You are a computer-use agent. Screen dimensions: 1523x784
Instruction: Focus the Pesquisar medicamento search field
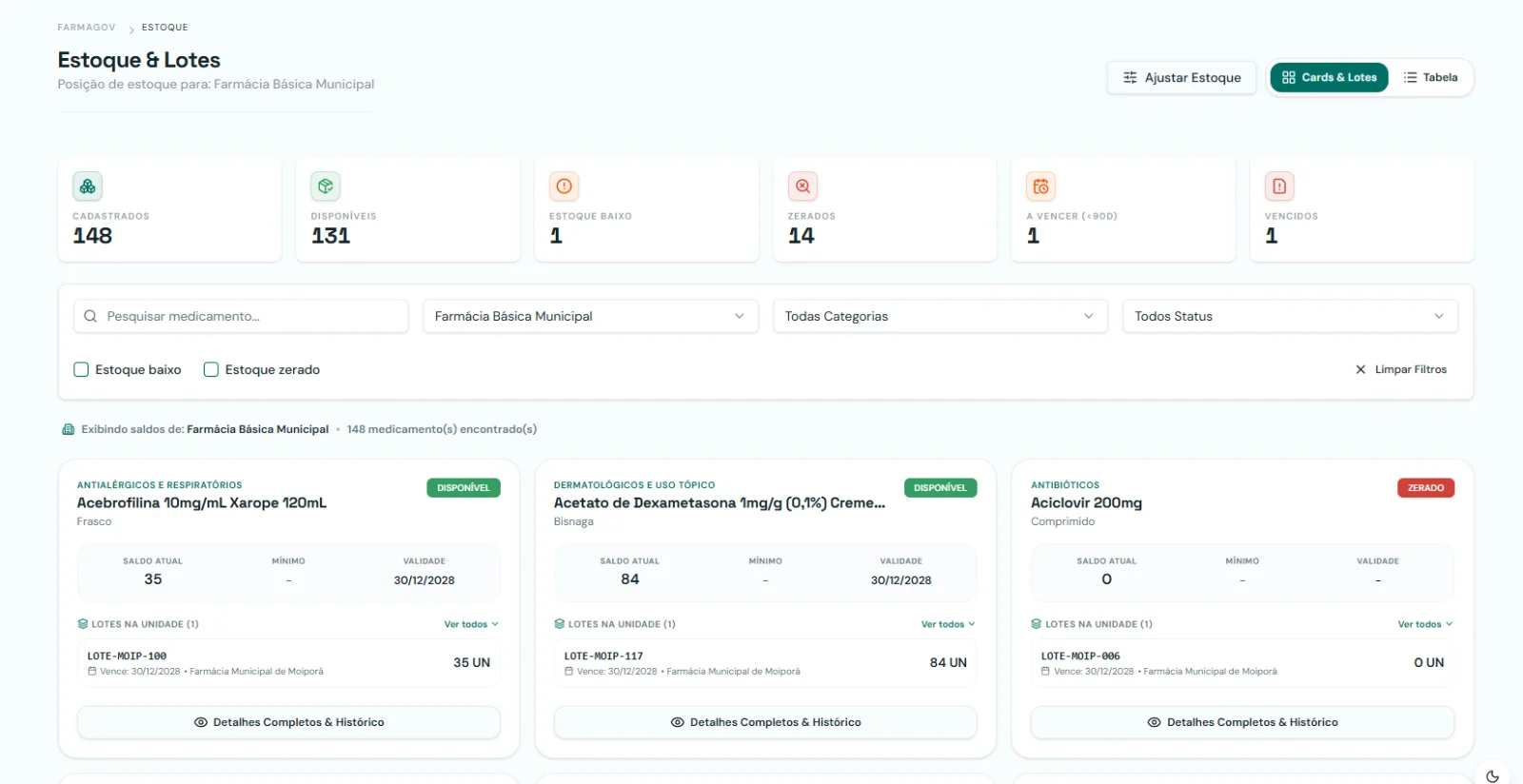(241, 316)
